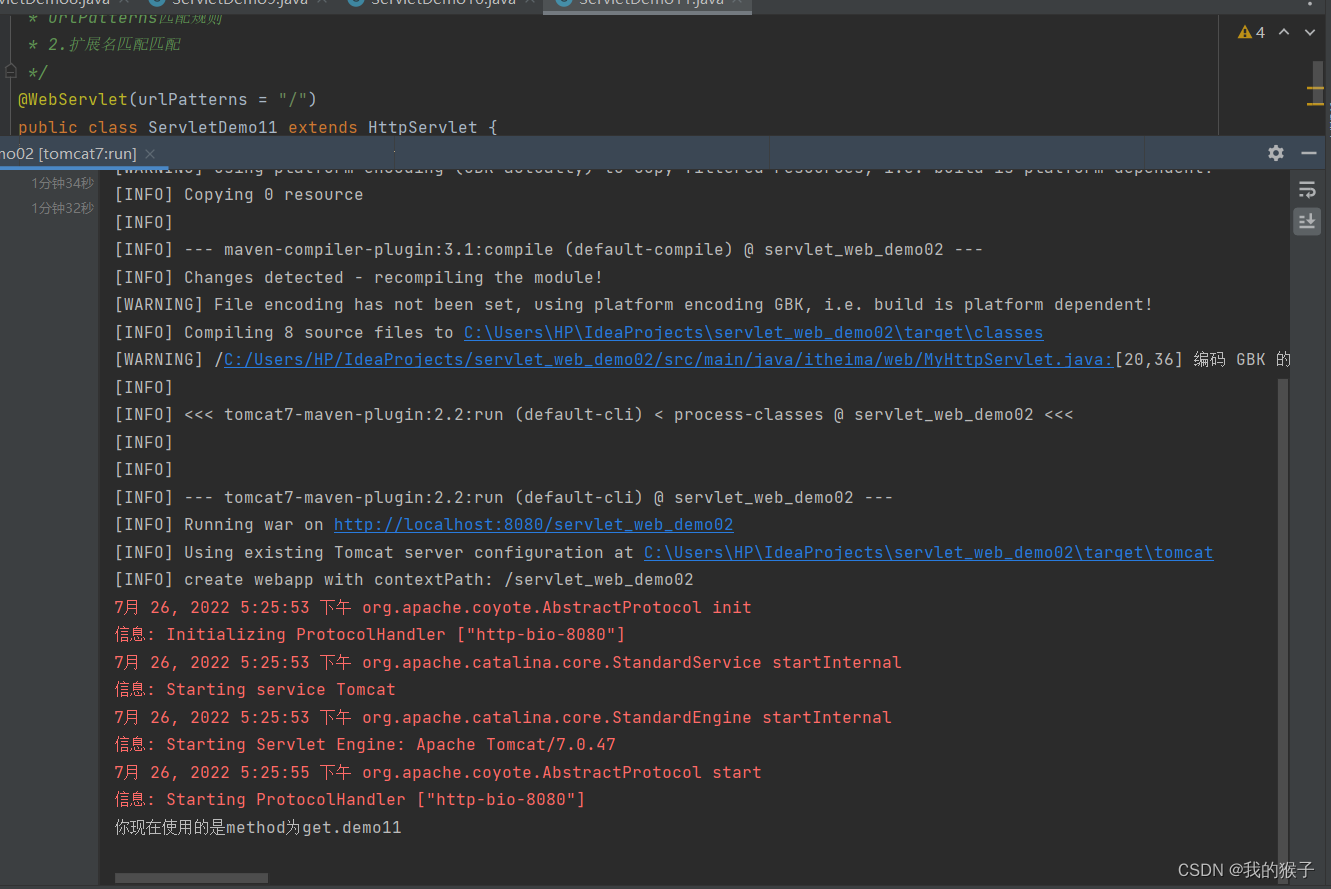Click the "Apache Tomcat/7.0.47" log line
The width and height of the screenshot is (1331, 889).
coord(365,745)
